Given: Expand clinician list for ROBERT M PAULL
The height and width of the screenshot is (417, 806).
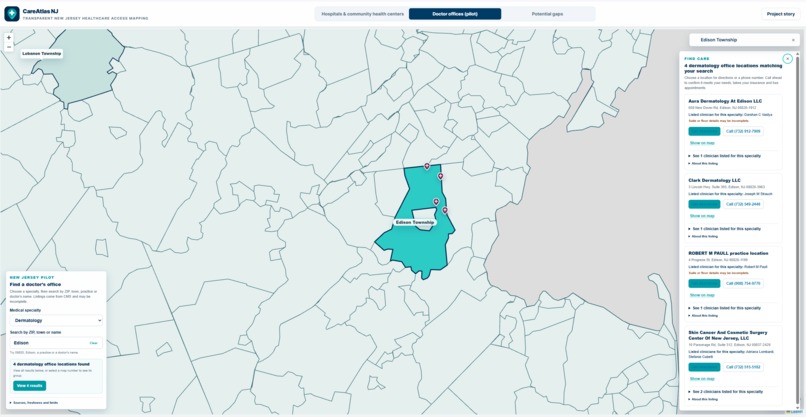Looking at the screenshot, I should click(x=725, y=307).
